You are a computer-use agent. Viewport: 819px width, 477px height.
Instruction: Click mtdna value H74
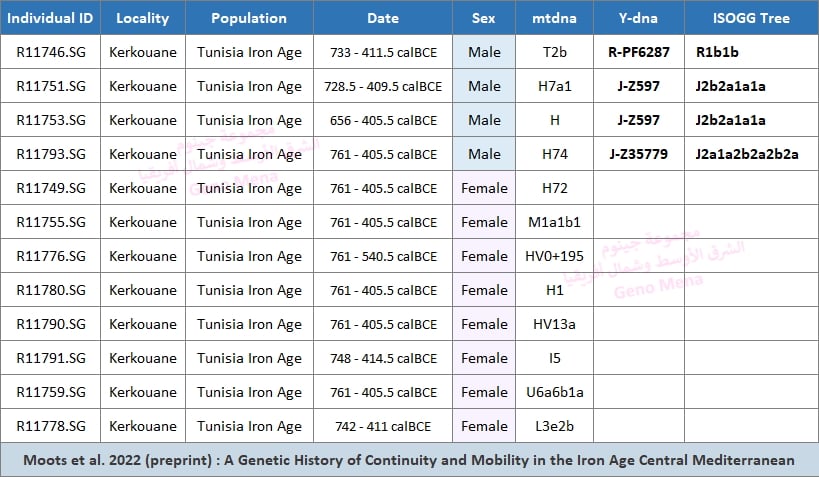click(554, 154)
